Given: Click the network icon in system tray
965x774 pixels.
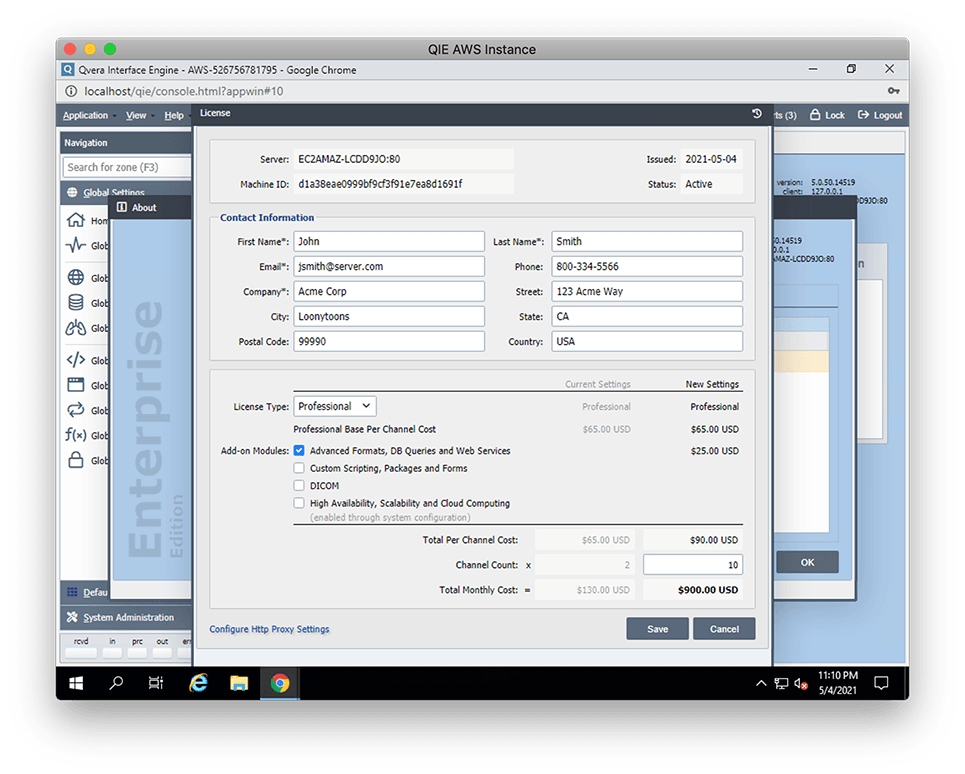Looking at the screenshot, I should pos(781,683).
